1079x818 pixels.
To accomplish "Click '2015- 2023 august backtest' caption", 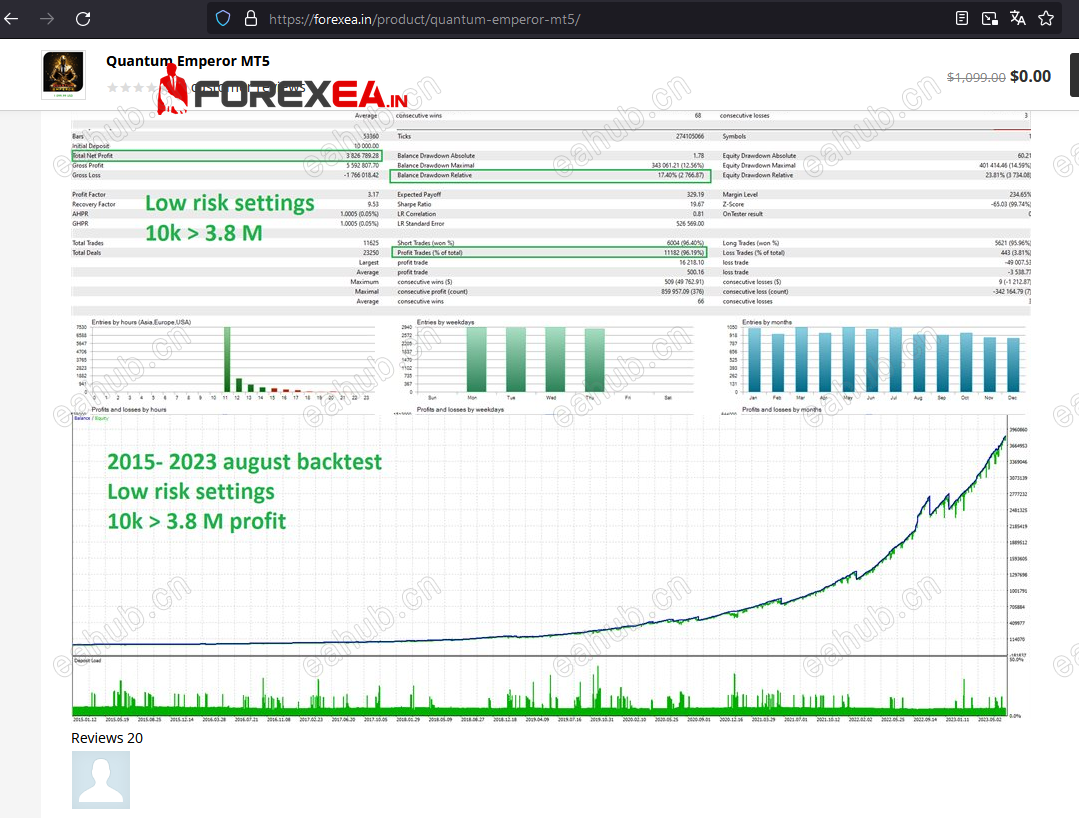I will [244, 462].
